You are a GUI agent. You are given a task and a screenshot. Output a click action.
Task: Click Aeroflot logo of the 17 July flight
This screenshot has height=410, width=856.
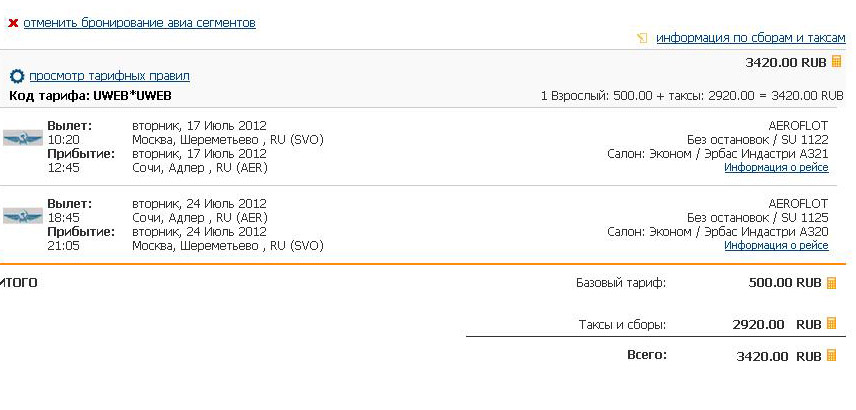coord(23,138)
